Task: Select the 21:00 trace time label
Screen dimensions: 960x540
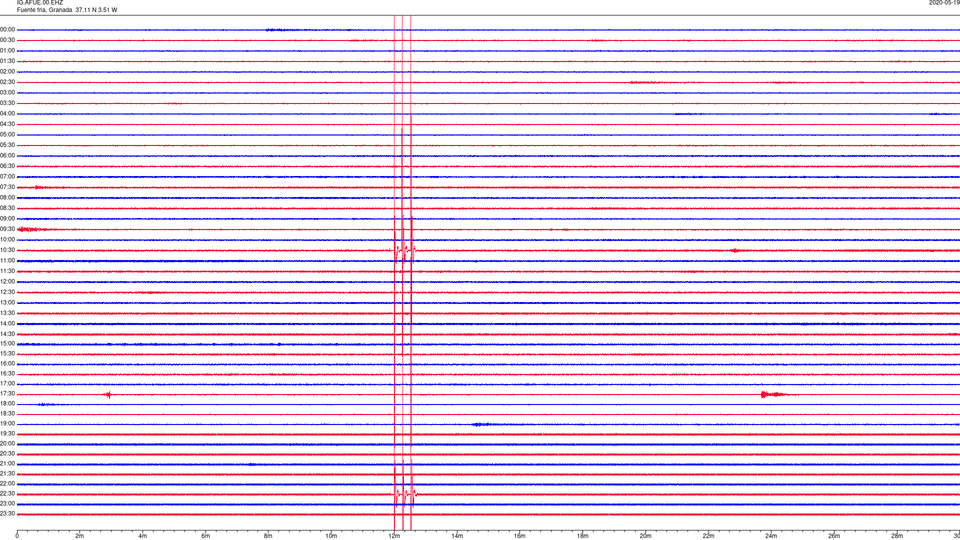Action: click(8, 463)
